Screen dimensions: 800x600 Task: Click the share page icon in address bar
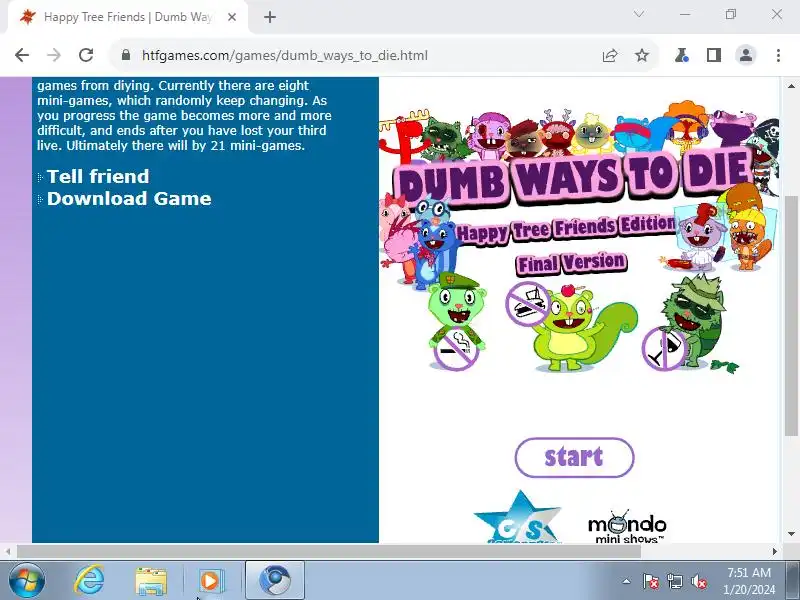pyautogui.click(x=610, y=55)
